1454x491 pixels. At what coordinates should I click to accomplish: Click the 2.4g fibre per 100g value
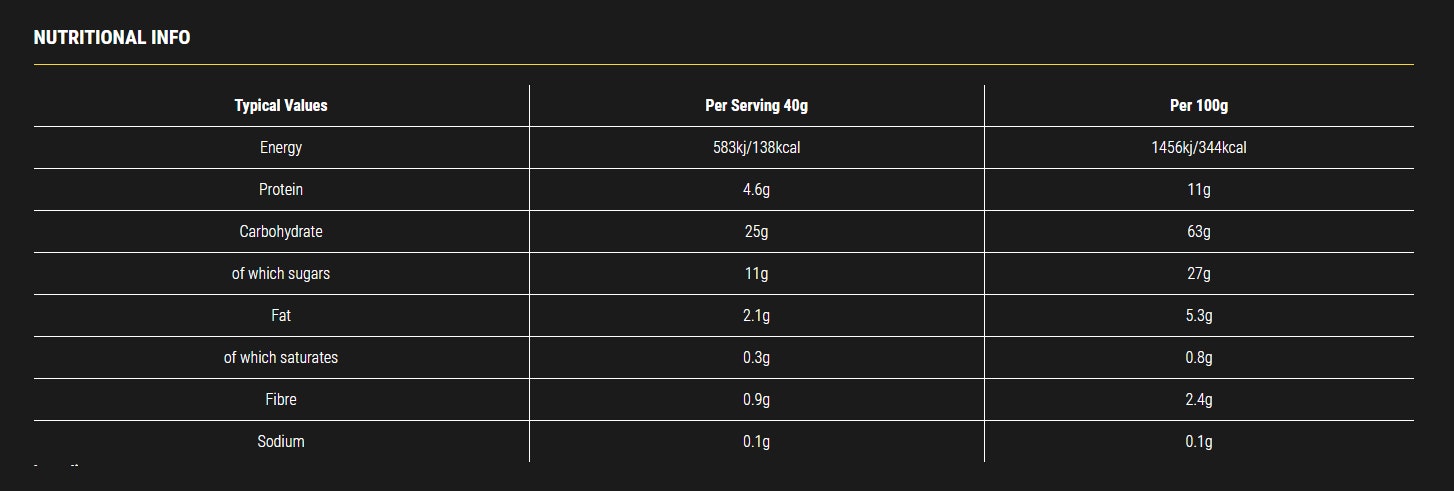pyautogui.click(x=1199, y=399)
